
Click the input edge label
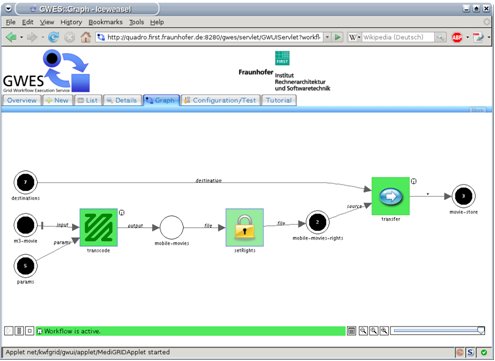coord(62,225)
